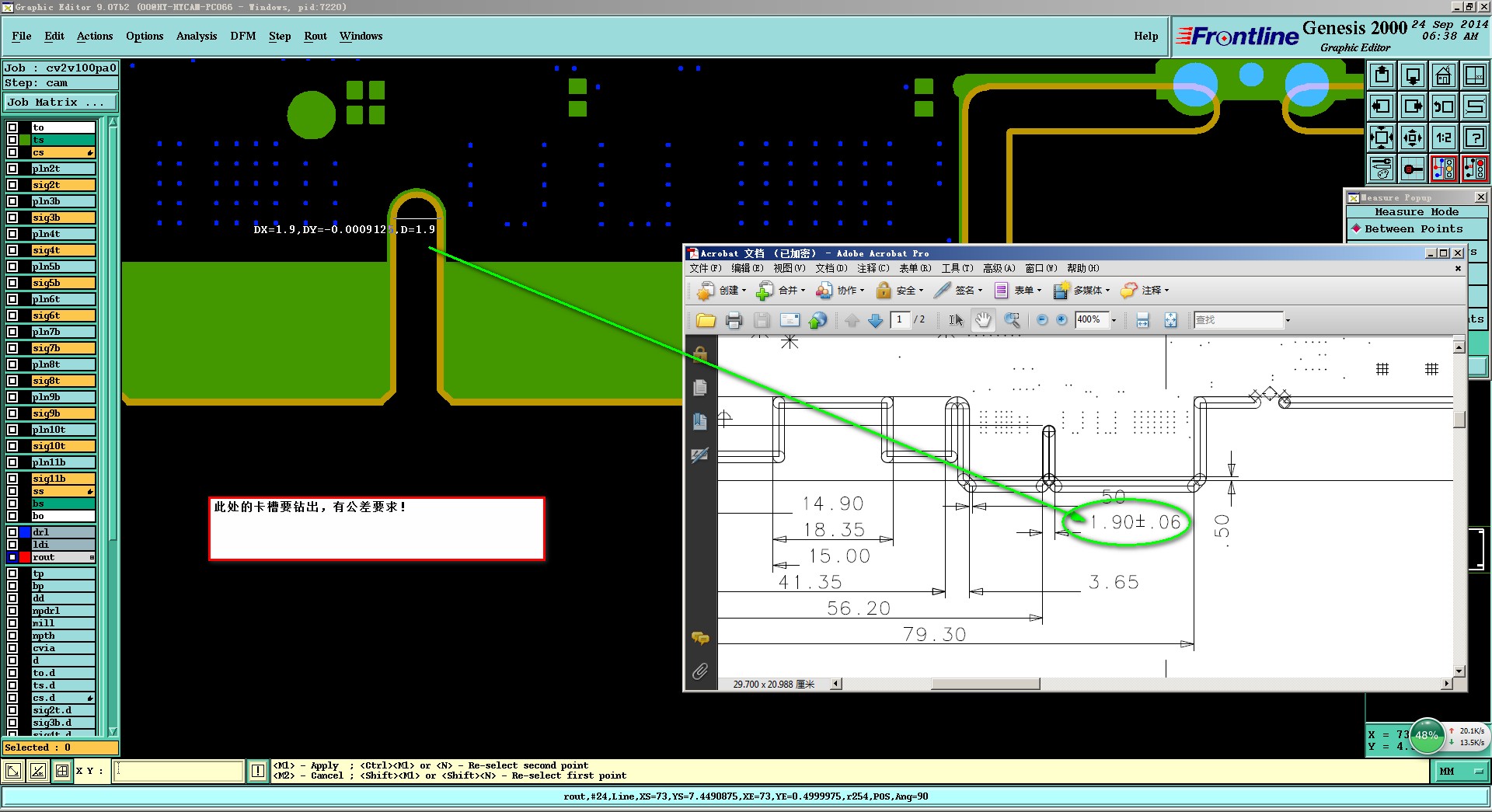Toggle visibility box of layer sig3b
Viewport: 1492px width, 812px height.
pos(12,218)
